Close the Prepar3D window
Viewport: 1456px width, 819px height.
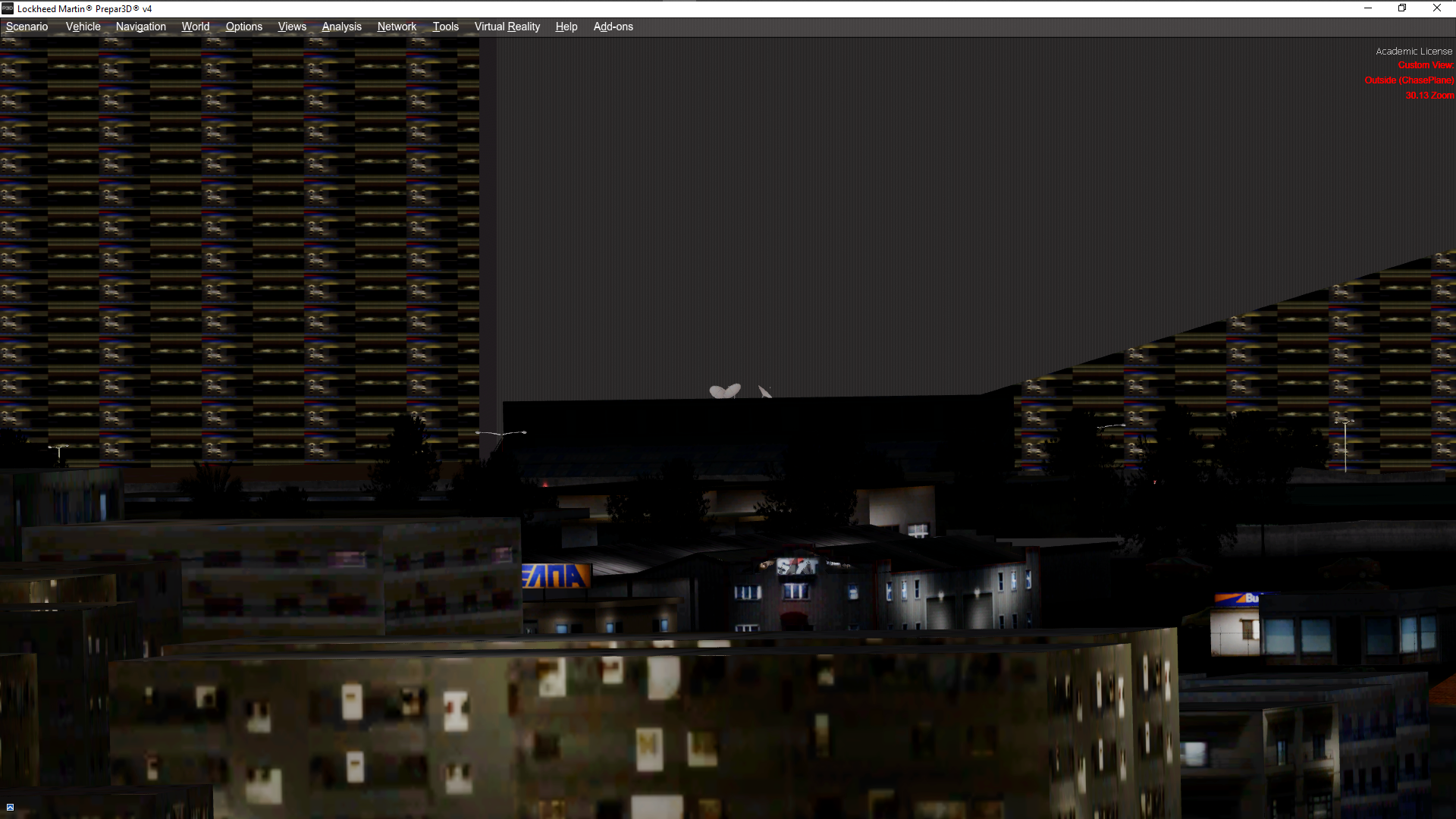[1436, 8]
